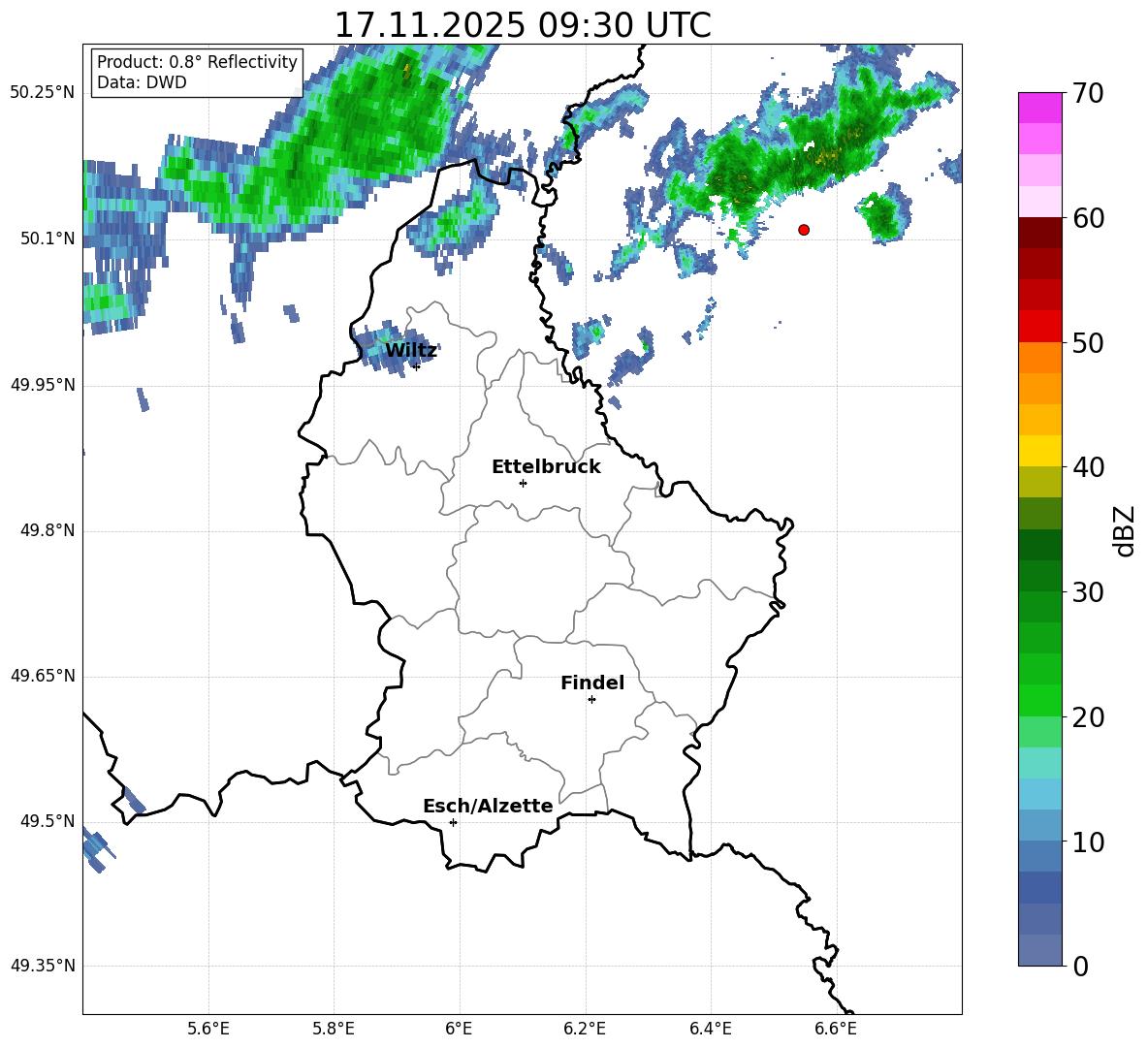Click the Findel city label
1148x1048 pixels.
coord(592,683)
